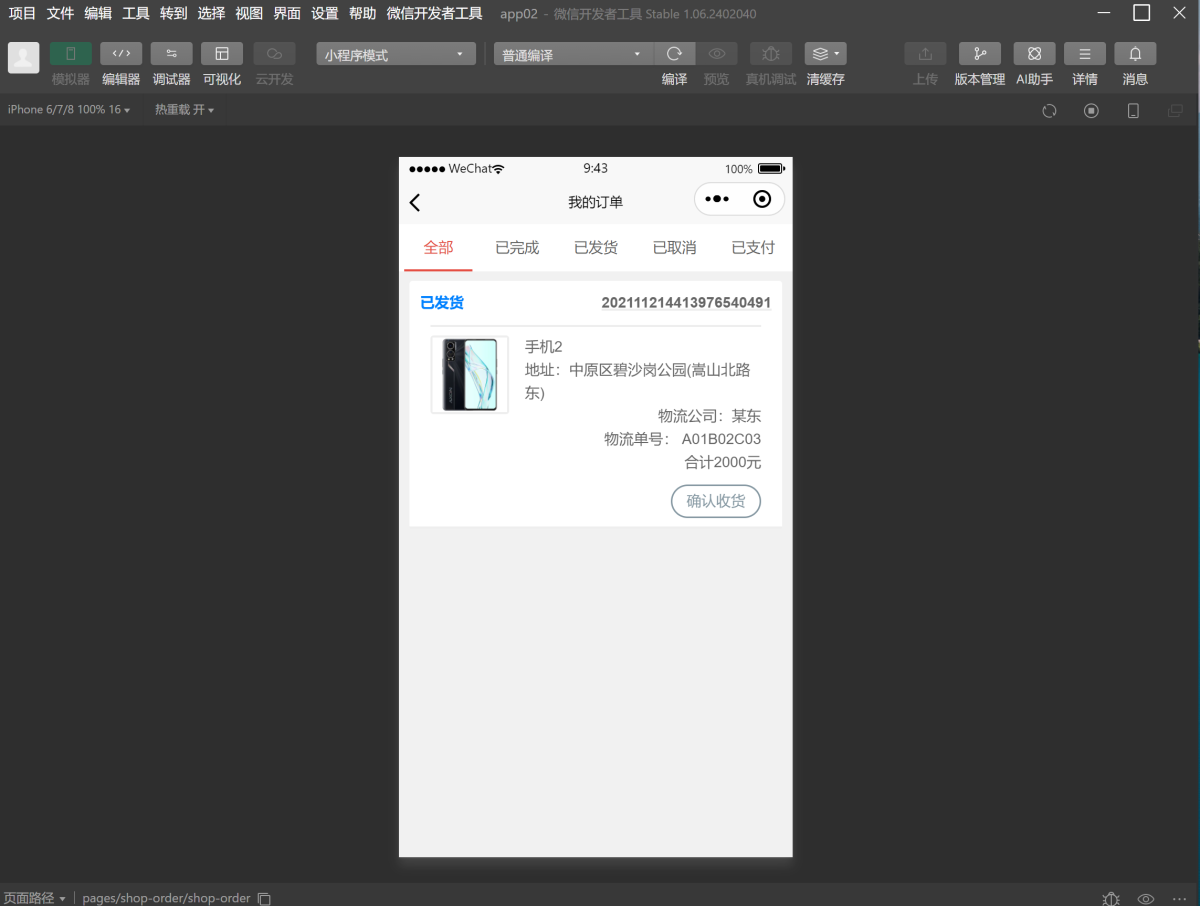Open version management icon
Viewport: 1200px width, 906px height.
979,54
